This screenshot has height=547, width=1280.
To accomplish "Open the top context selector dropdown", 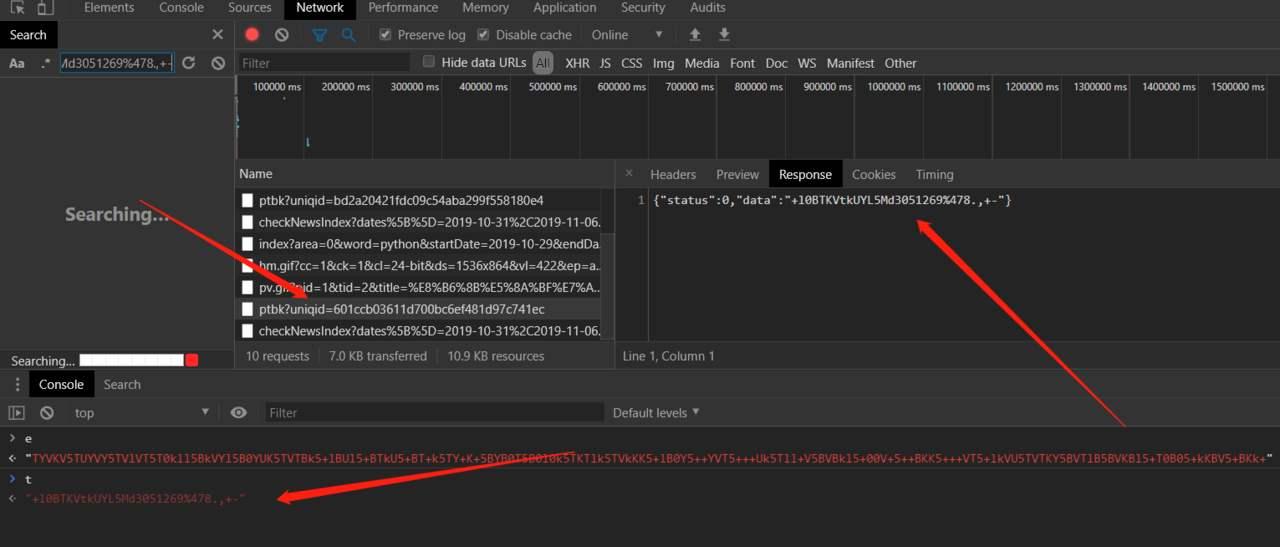I will [140, 412].
